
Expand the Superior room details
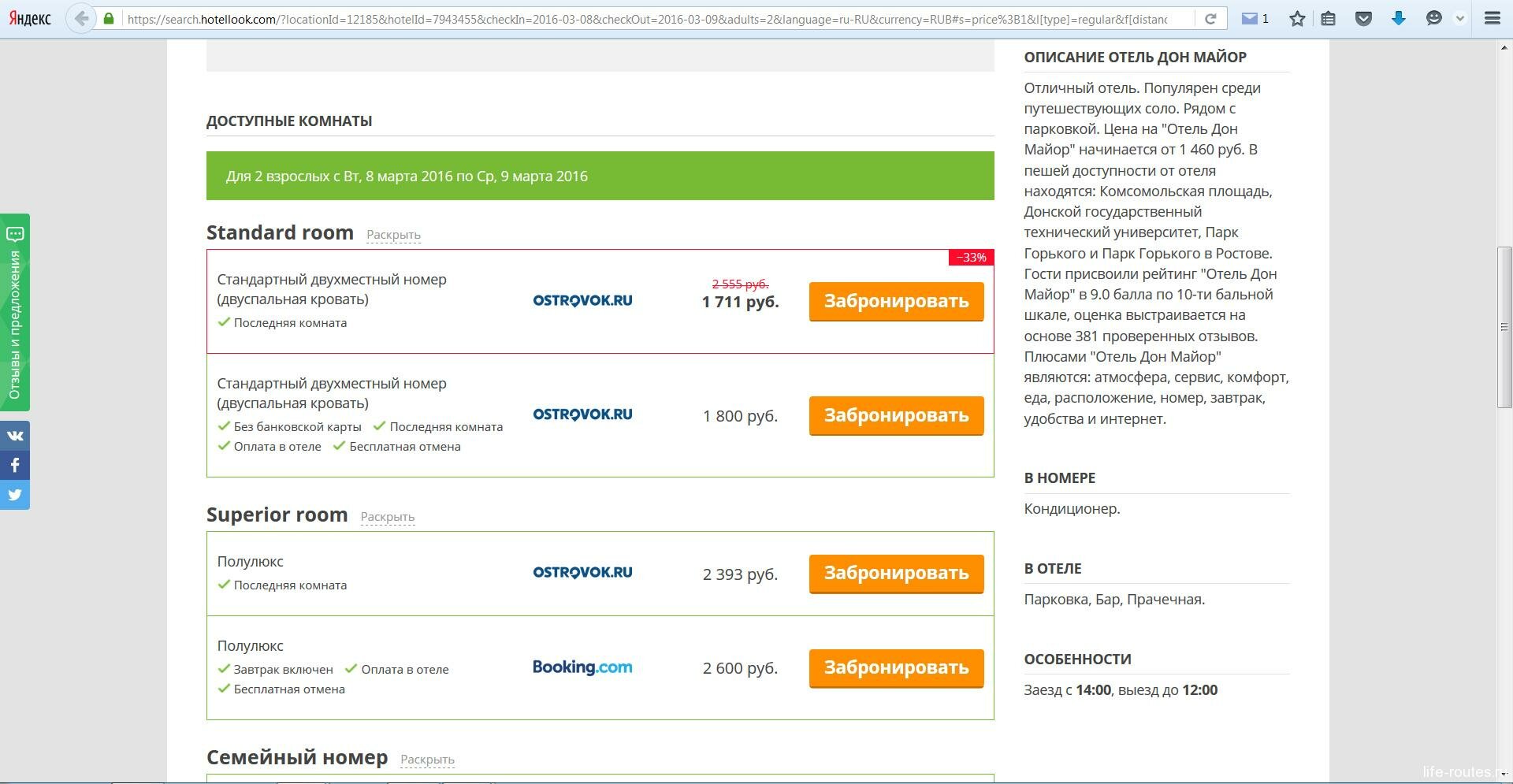click(387, 517)
